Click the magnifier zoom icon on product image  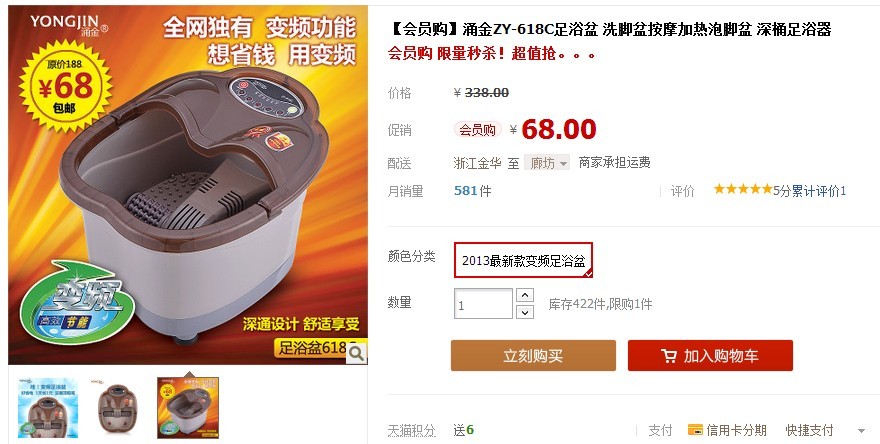(356, 354)
